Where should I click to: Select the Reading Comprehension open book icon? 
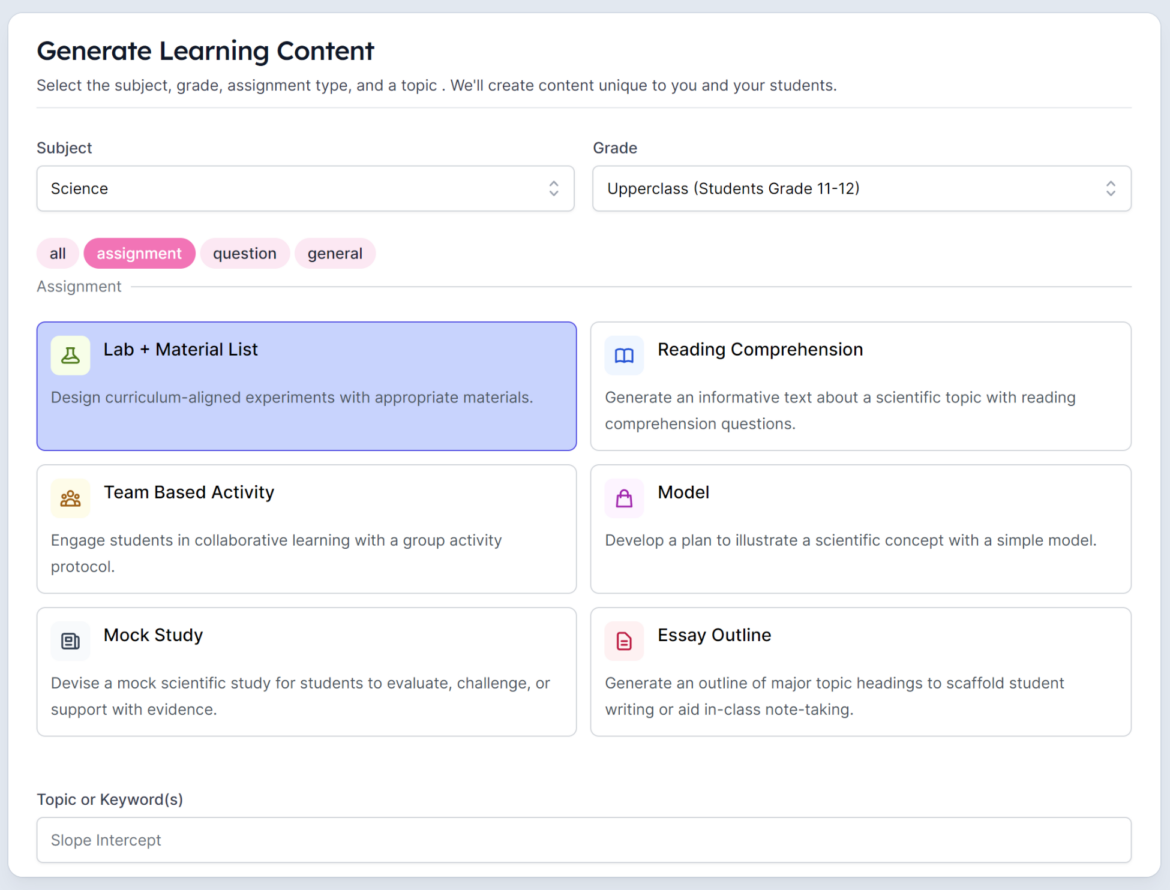(624, 355)
